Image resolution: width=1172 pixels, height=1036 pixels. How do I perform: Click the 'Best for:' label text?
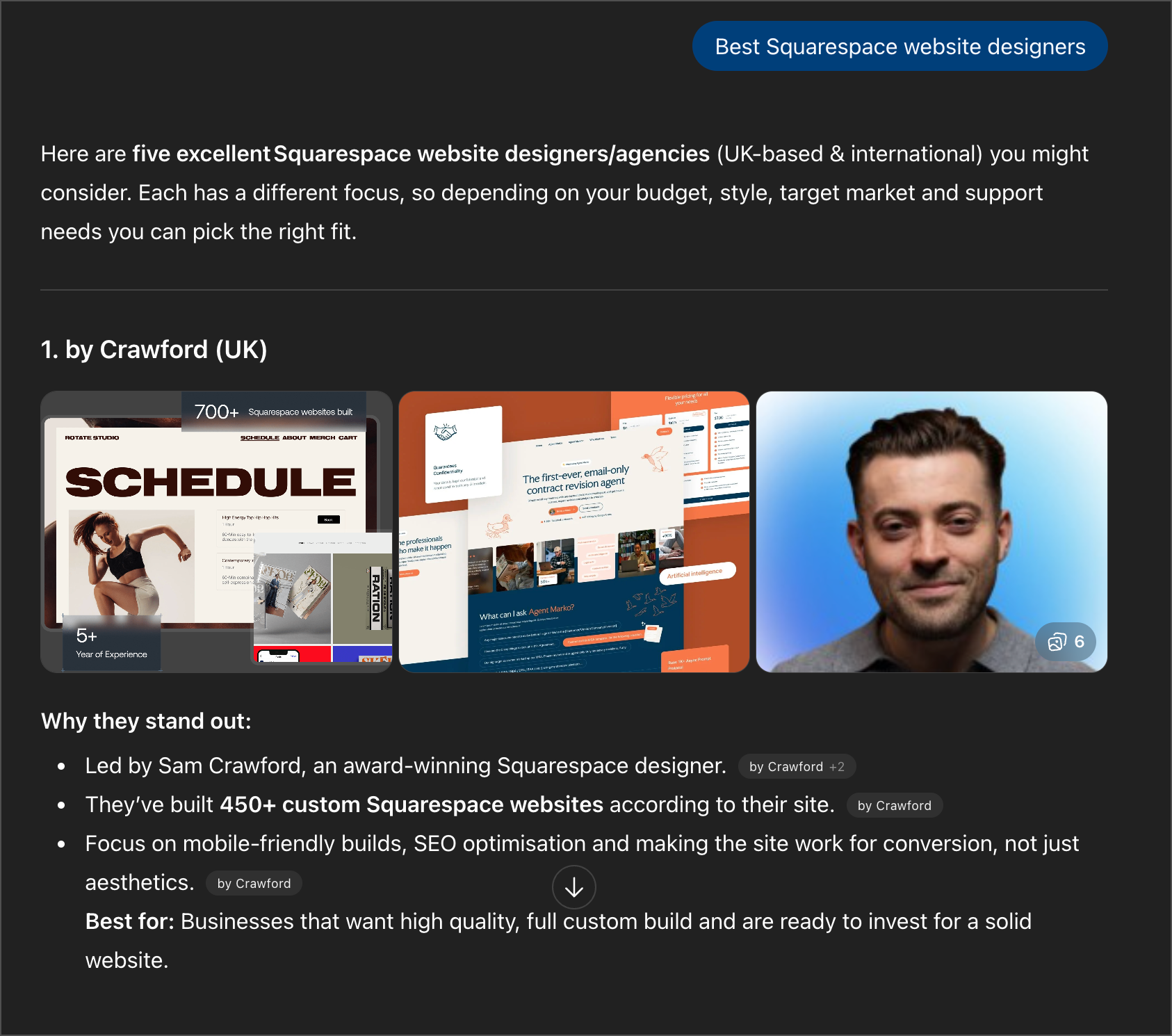[x=129, y=921]
